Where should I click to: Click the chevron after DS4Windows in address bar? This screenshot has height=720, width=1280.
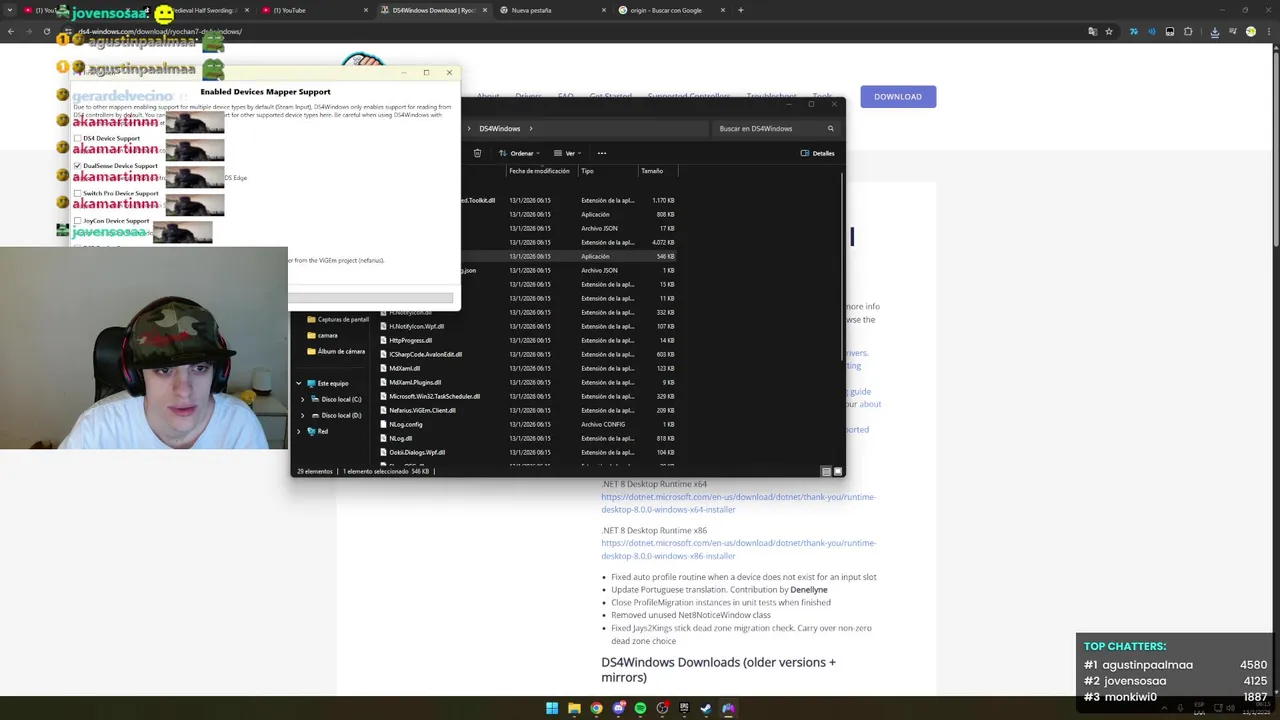(x=531, y=128)
